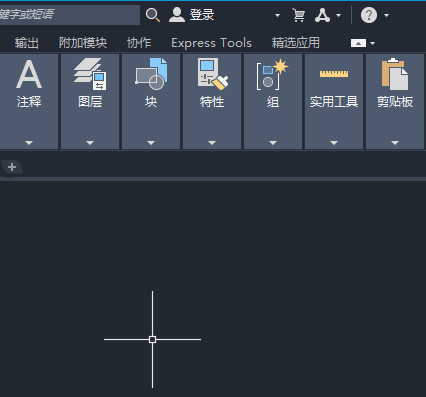Open the Help question mark icon
Screen dimensions: 426x397
[369, 15]
